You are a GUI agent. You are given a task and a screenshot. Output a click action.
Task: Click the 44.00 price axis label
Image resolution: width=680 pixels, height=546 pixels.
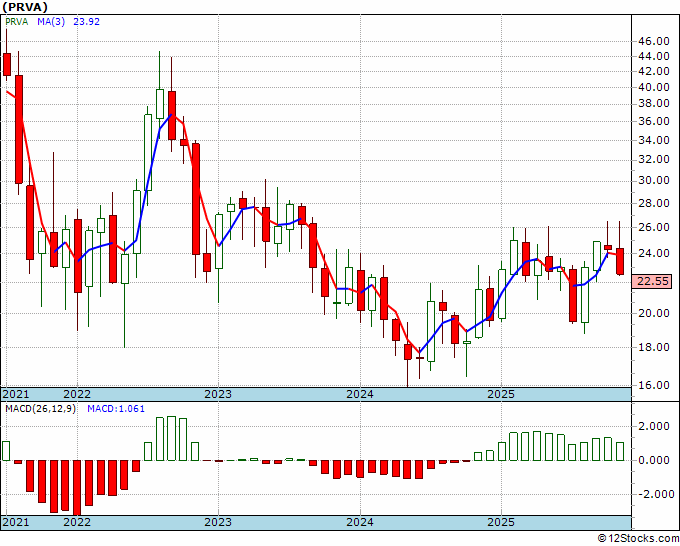coord(654,56)
